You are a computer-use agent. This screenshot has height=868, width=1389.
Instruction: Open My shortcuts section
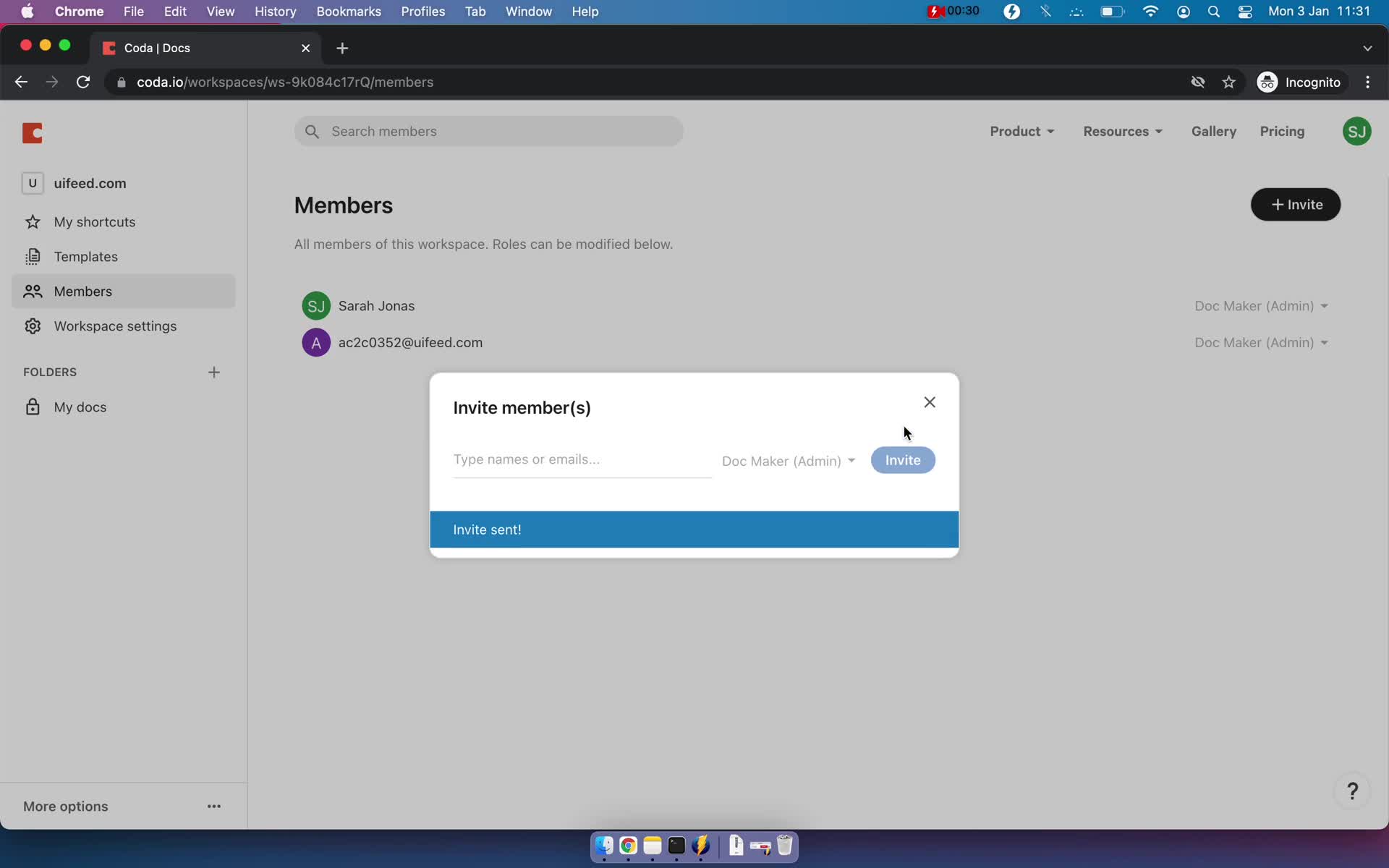tap(95, 221)
